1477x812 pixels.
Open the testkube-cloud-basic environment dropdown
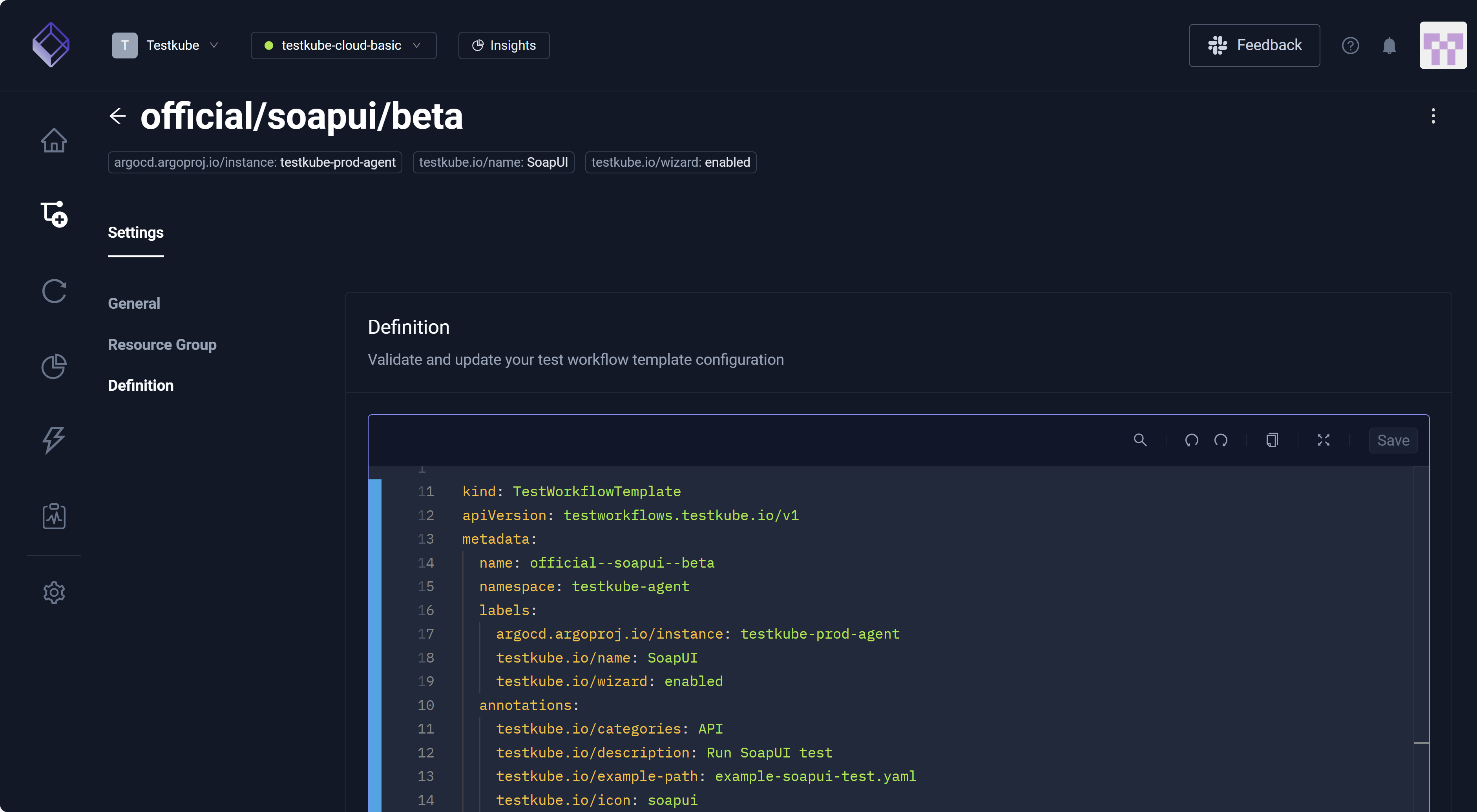coord(343,45)
